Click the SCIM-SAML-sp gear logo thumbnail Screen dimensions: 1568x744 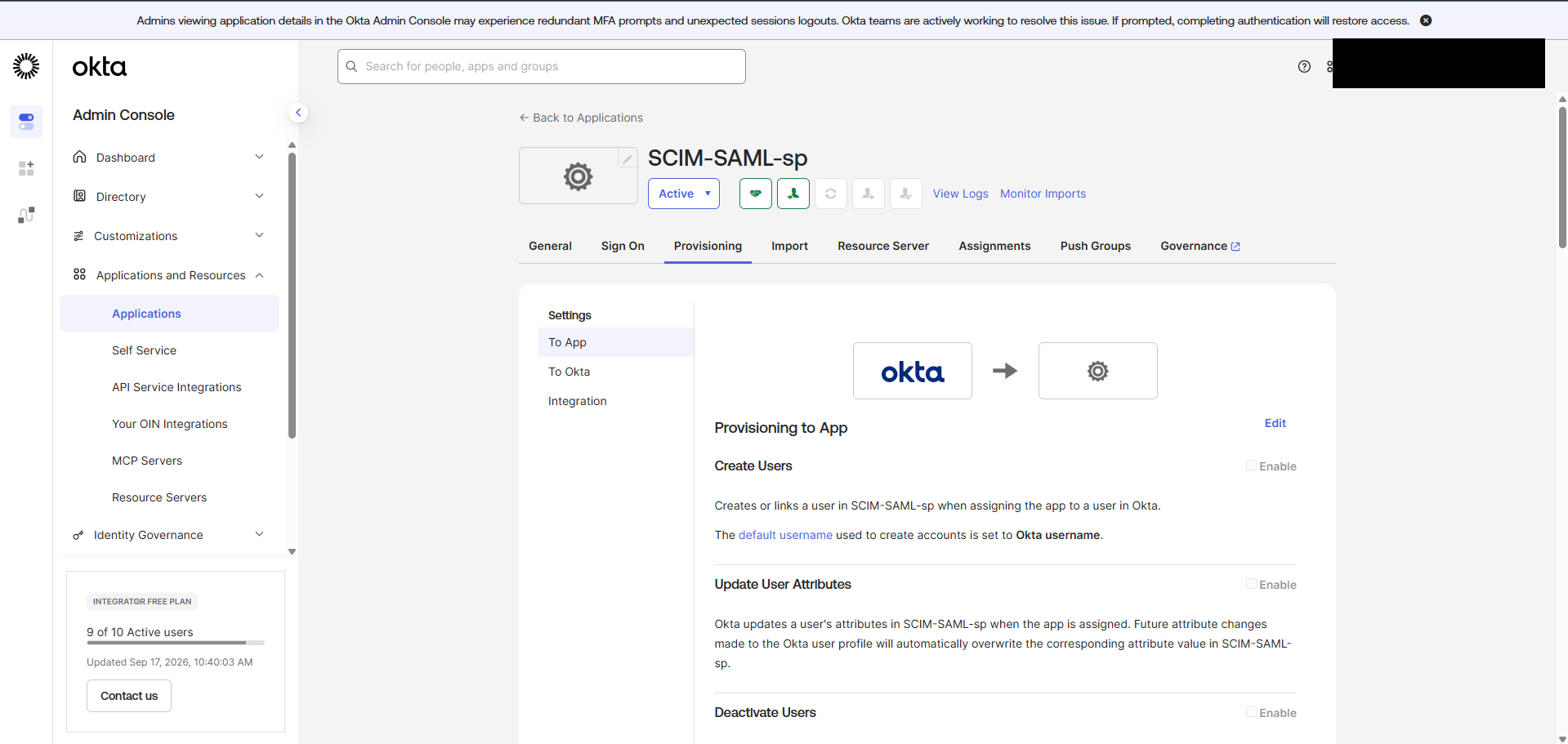pos(579,176)
